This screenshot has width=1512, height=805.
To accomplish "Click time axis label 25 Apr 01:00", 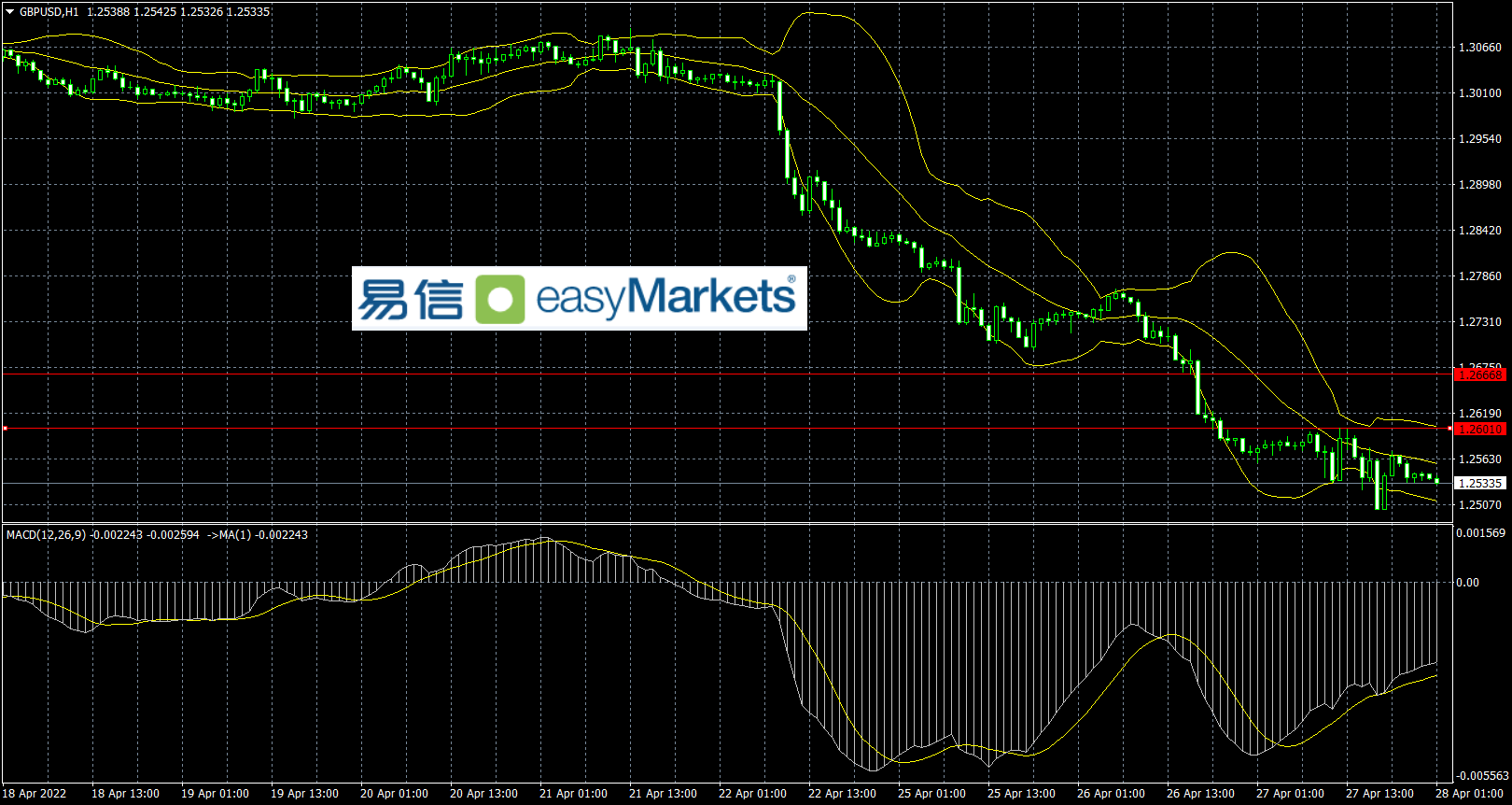I will click(x=931, y=794).
